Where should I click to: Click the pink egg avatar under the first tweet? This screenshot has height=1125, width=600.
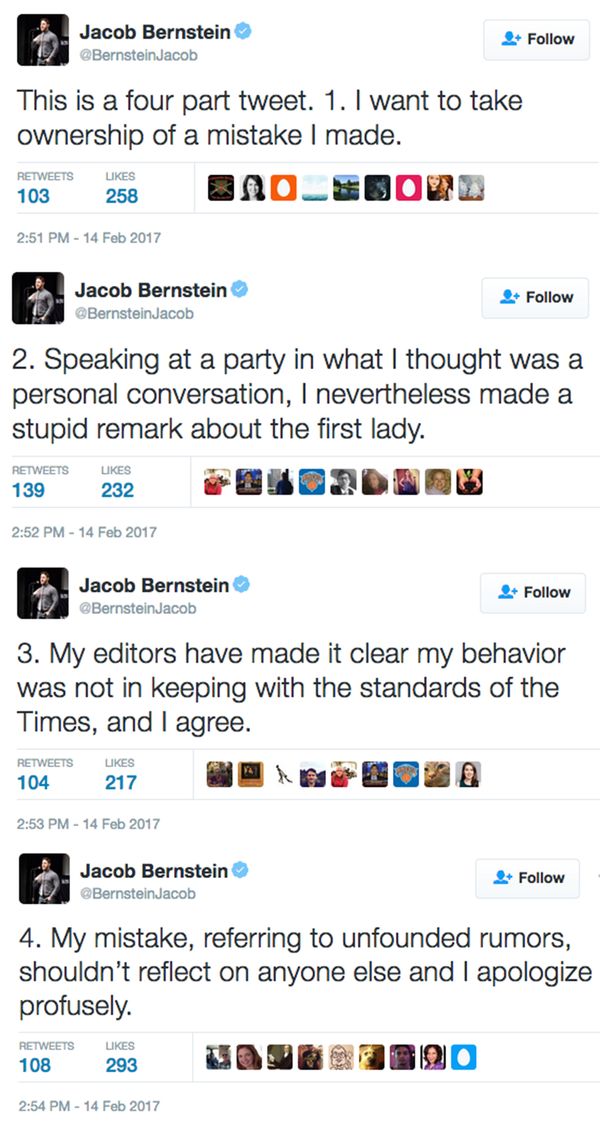point(410,187)
